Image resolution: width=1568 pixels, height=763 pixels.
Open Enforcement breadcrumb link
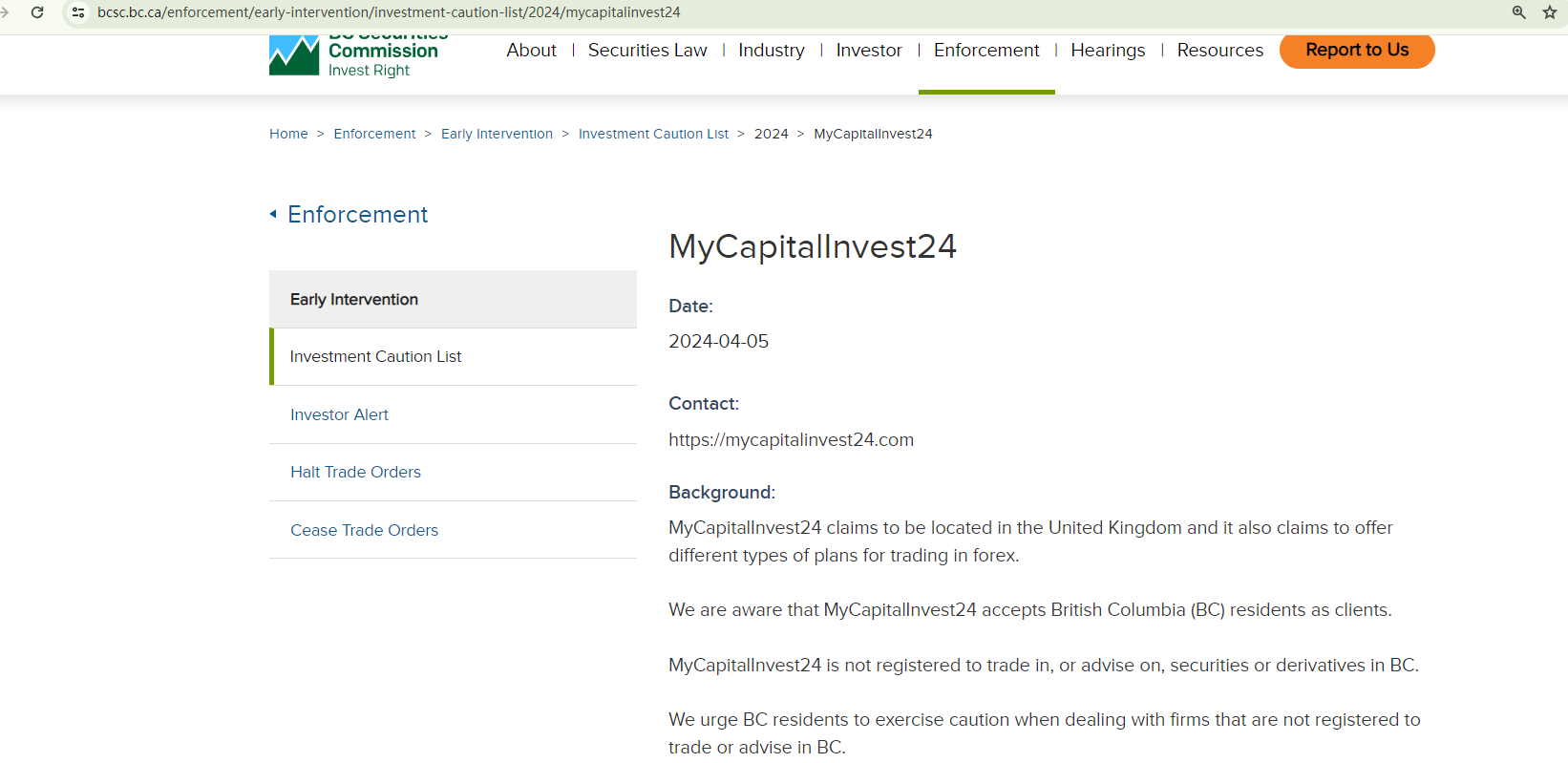(374, 134)
